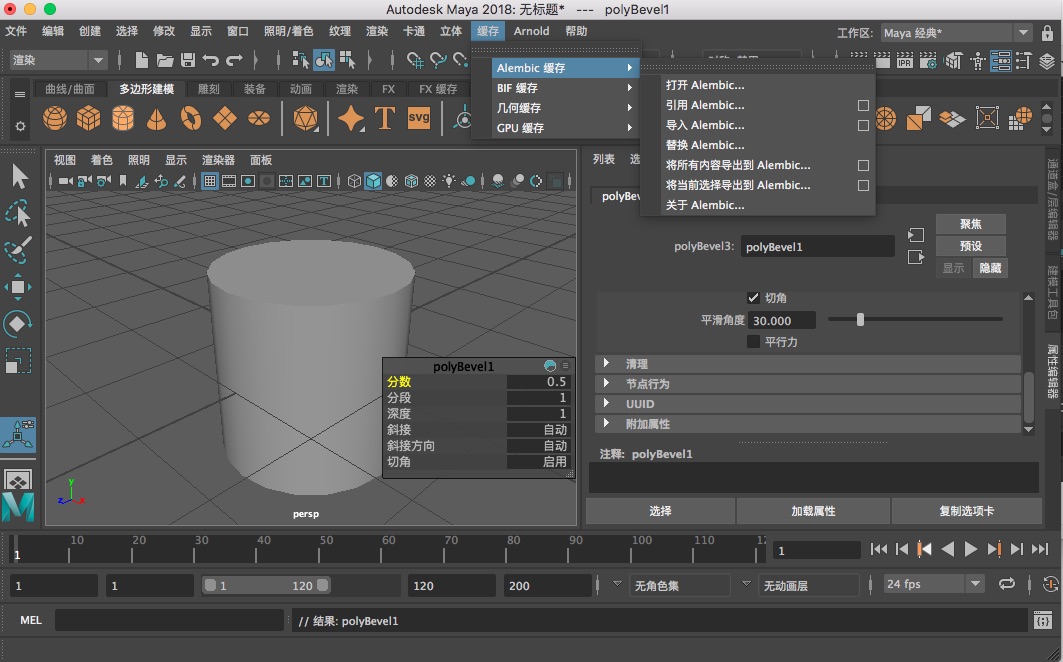Create a polygon cylinder from the shelf
Screen dimensions: 1063x662
(122, 118)
